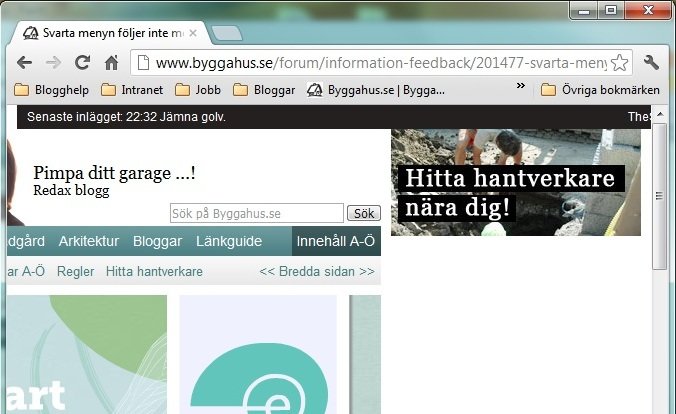Close the 'Svarta menyn följer inte' tab
This screenshot has height=414, width=676.
coord(193,33)
